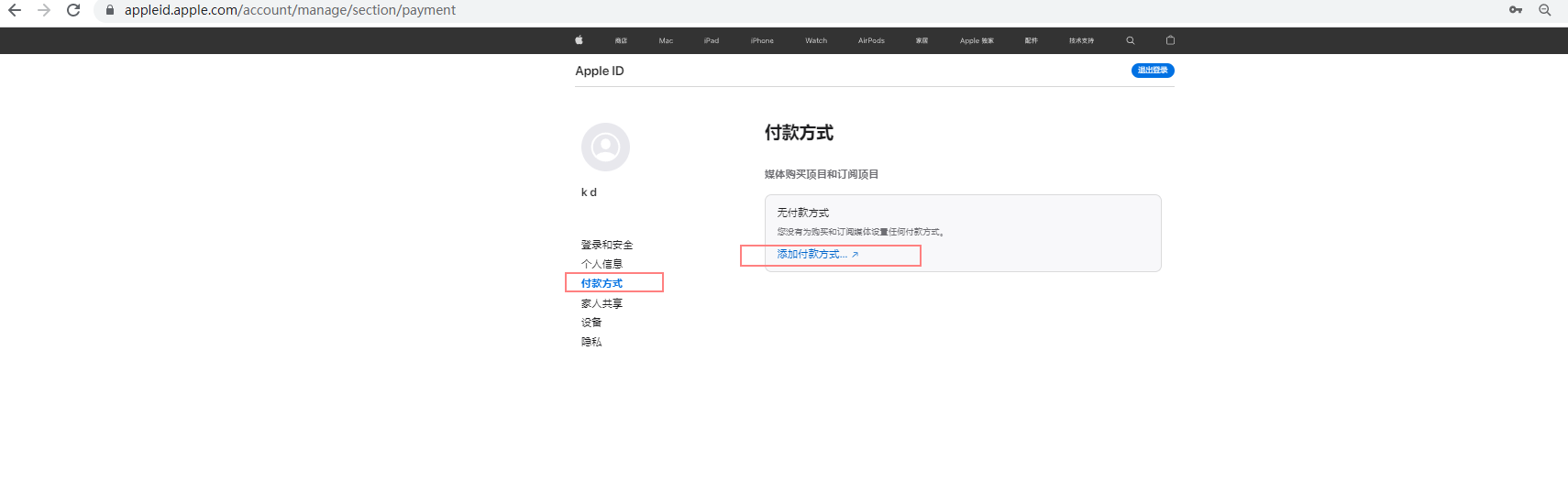Image resolution: width=1568 pixels, height=493 pixels.
Task: Open the 商店 nav menu item
Action: click(621, 40)
